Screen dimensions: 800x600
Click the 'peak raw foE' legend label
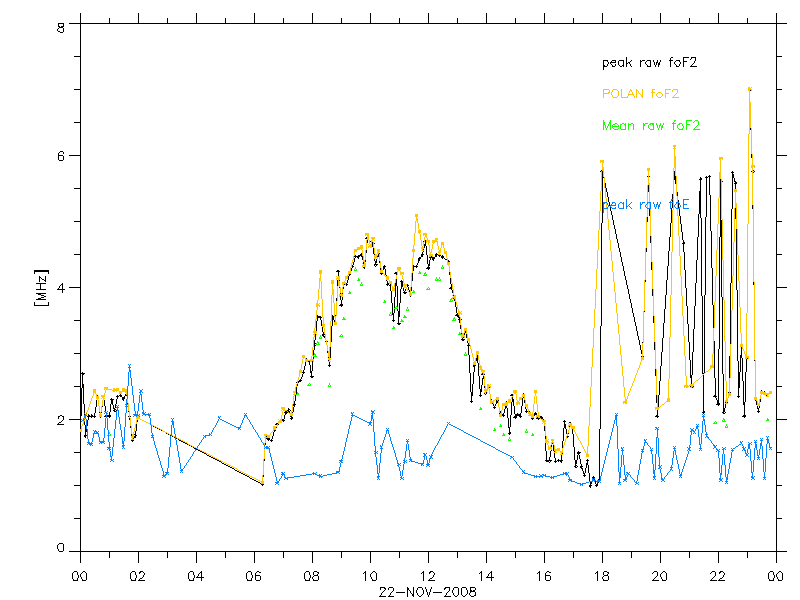pyautogui.click(x=645, y=205)
